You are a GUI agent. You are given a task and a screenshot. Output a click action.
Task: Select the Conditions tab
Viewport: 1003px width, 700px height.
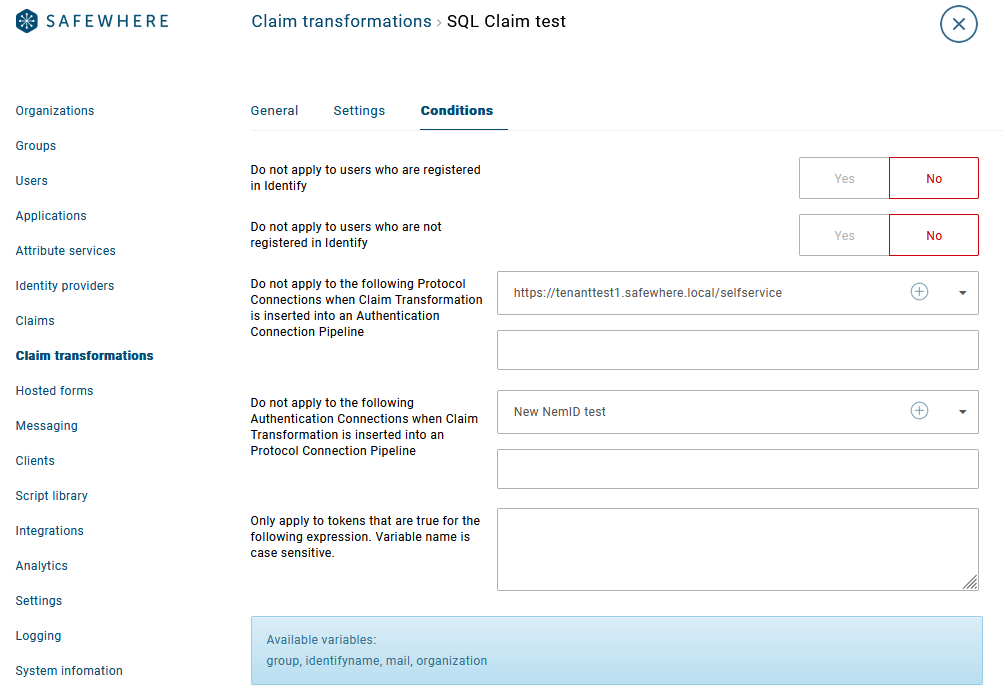pos(457,111)
